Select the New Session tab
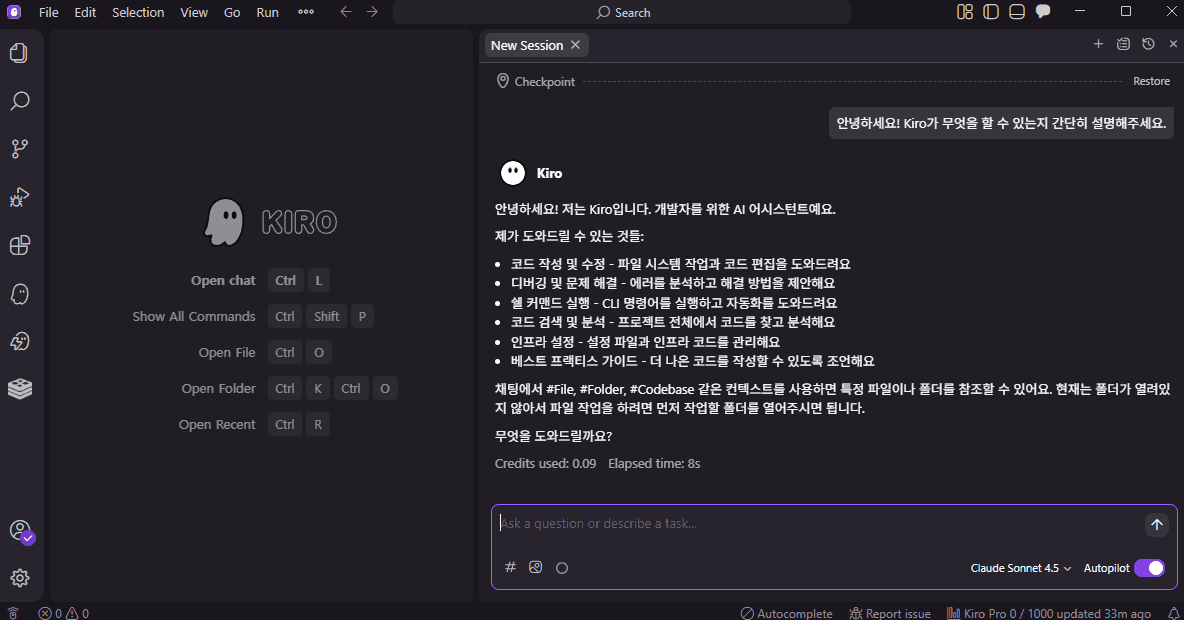This screenshot has width=1184, height=620. point(526,45)
